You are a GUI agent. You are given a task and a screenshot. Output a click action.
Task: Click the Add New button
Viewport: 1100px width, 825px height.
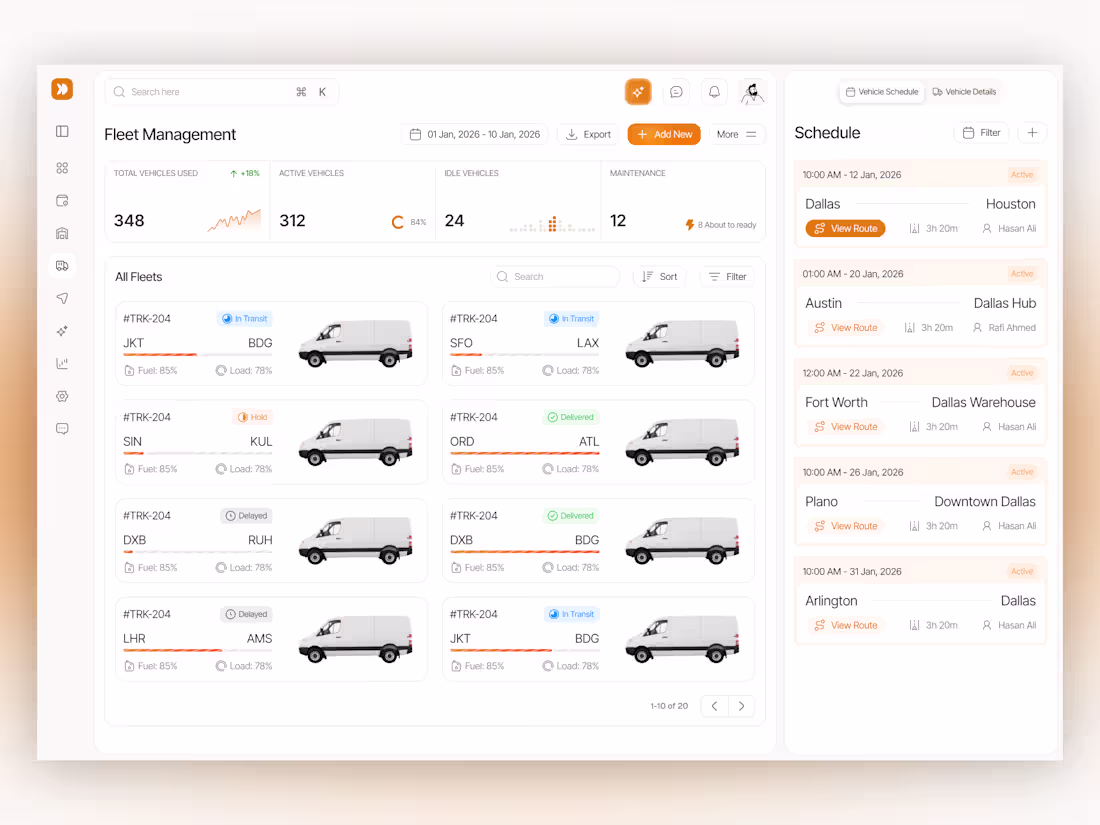pyautogui.click(x=663, y=133)
